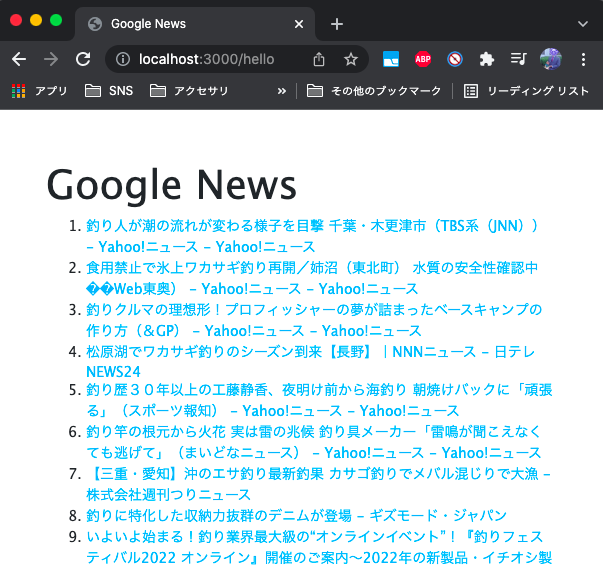The width and height of the screenshot is (603, 567).
Task: Open article 1 about 木更津市 tide change
Action: click(313, 236)
